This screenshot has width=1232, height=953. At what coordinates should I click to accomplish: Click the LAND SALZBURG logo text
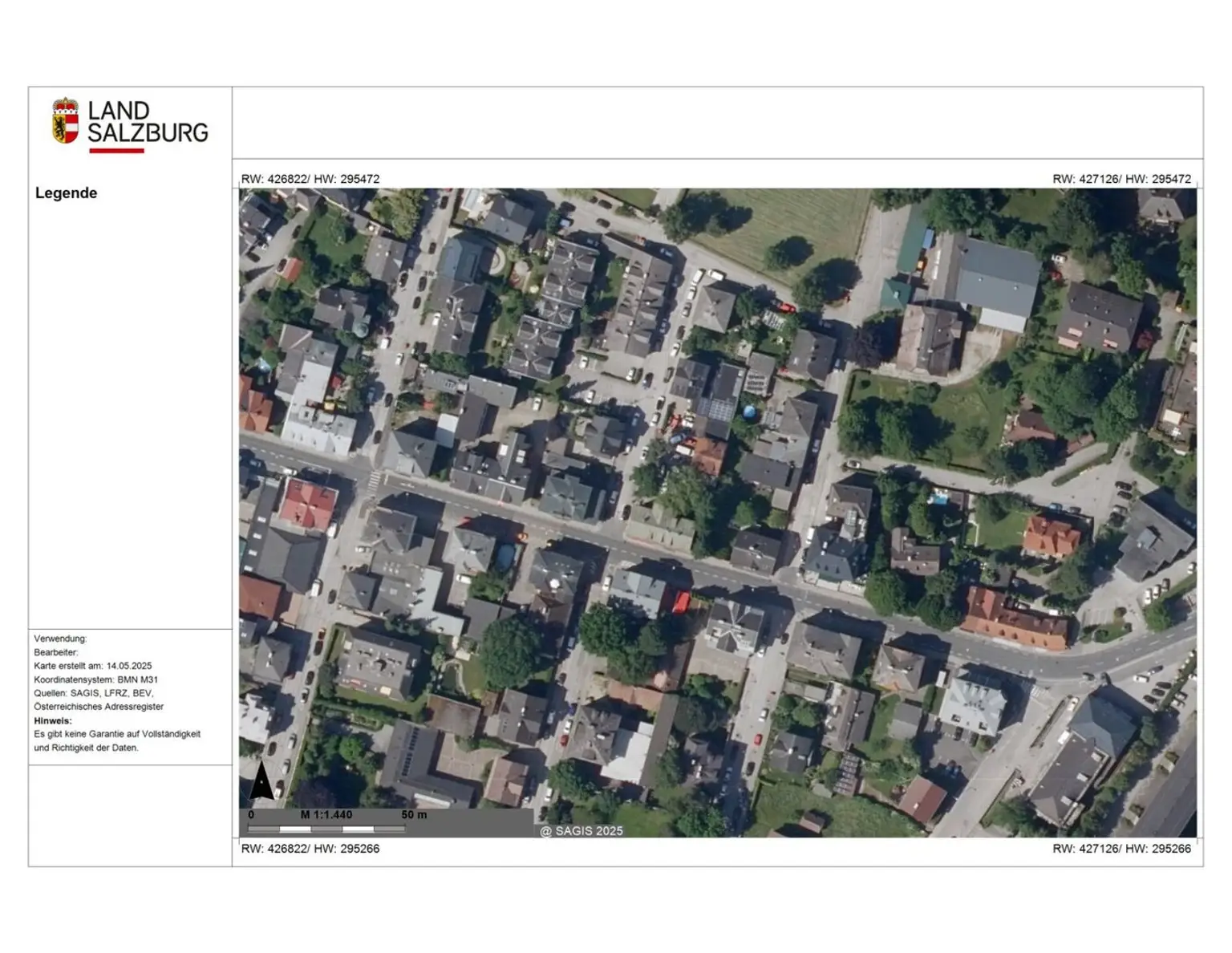148,122
